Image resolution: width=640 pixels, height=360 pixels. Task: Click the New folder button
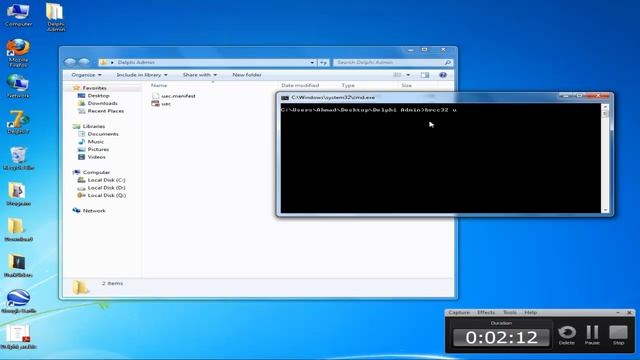coord(247,75)
